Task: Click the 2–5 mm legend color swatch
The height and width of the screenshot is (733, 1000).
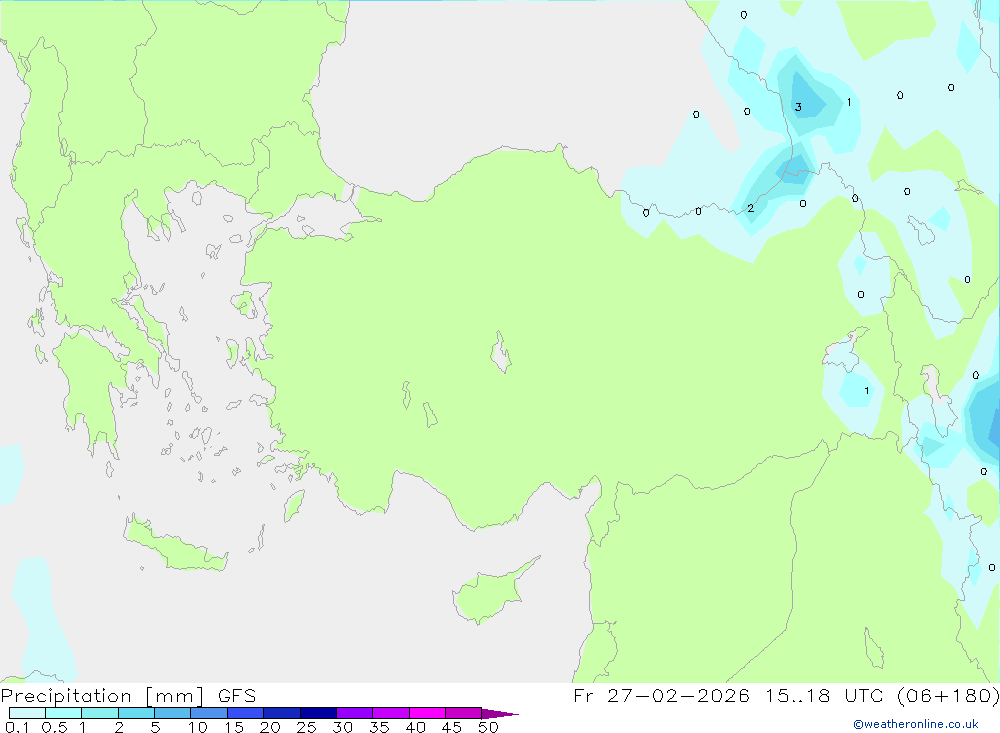Action: click(136, 713)
